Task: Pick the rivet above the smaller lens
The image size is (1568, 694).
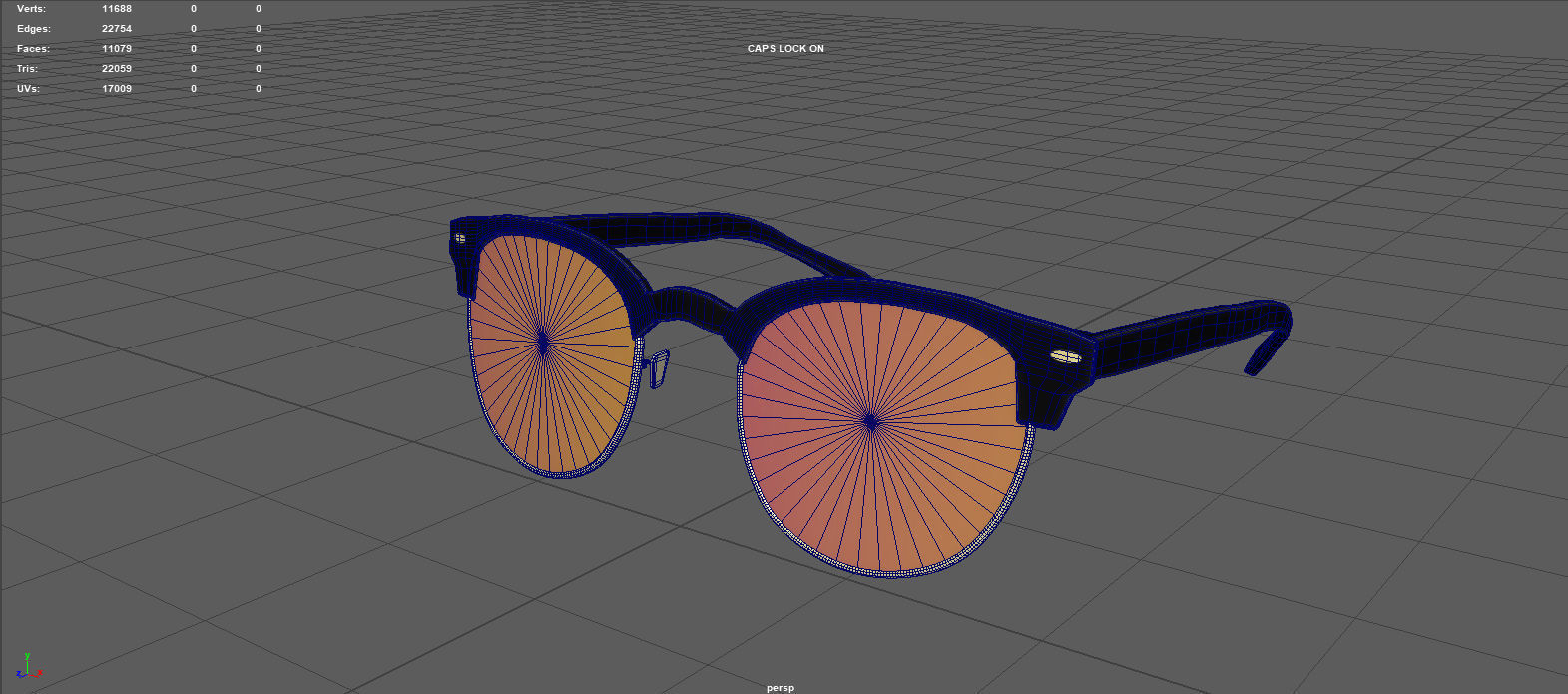Action: pyautogui.click(x=460, y=238)
